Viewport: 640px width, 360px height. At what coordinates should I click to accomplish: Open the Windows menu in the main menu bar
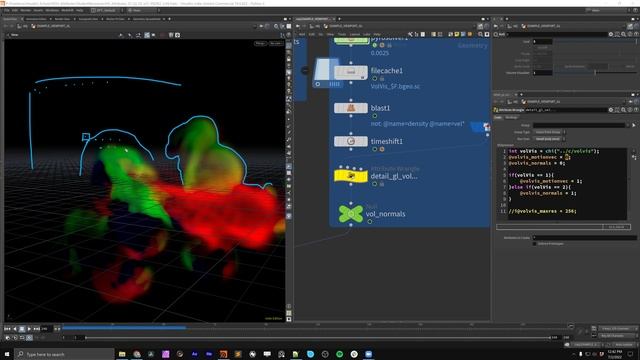tap(52, 10)
